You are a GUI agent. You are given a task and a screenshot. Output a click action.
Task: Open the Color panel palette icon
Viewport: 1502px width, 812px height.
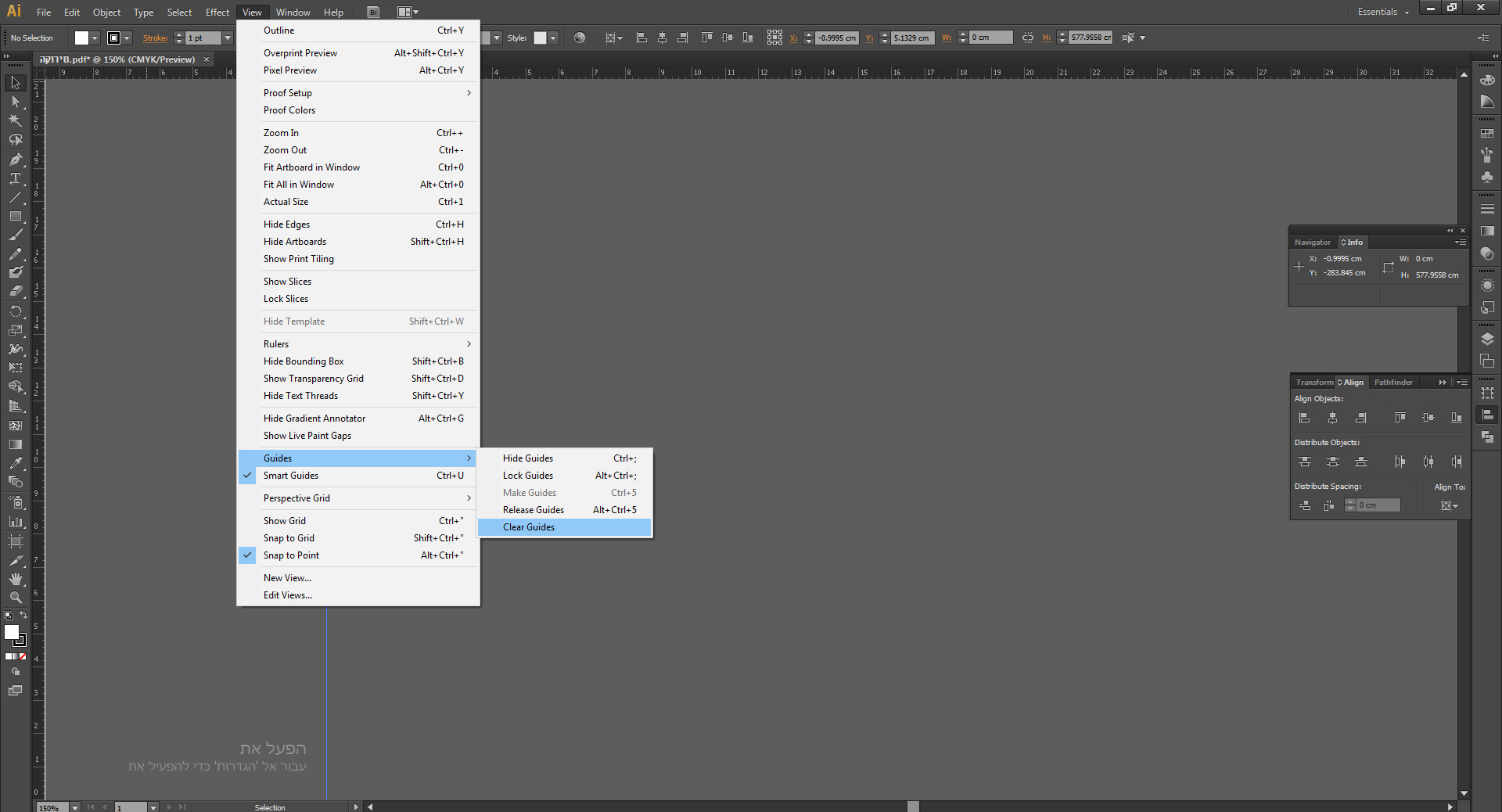coord(1487,81)
